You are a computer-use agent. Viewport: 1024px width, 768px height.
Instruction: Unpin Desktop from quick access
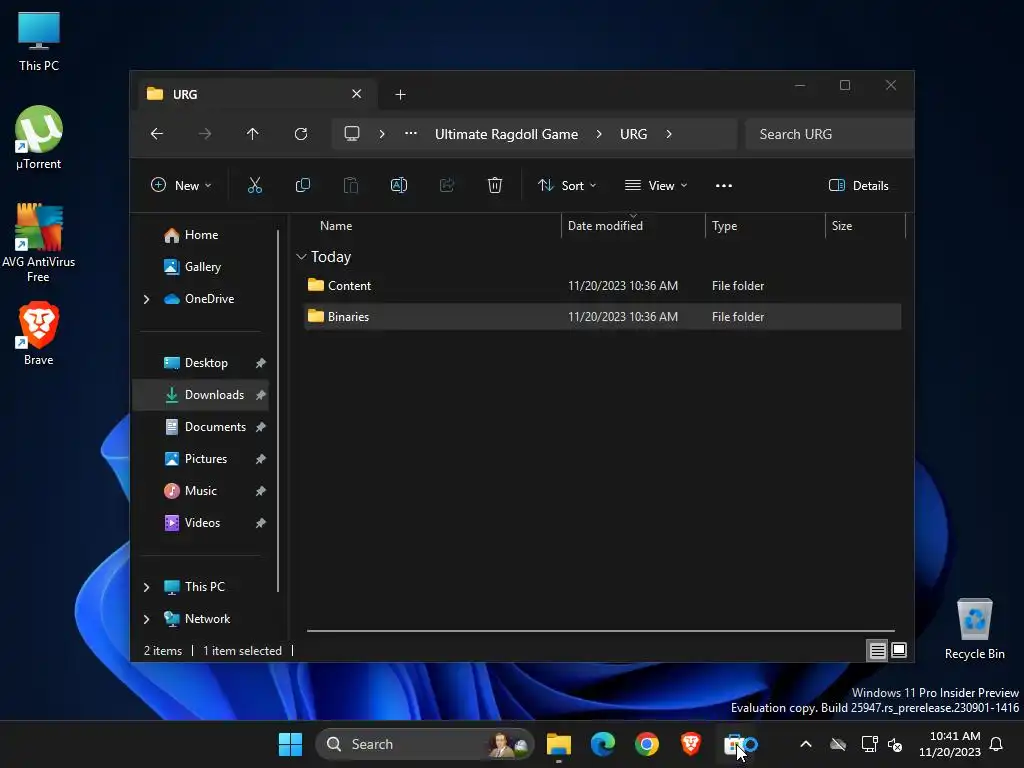click(261, 363)
